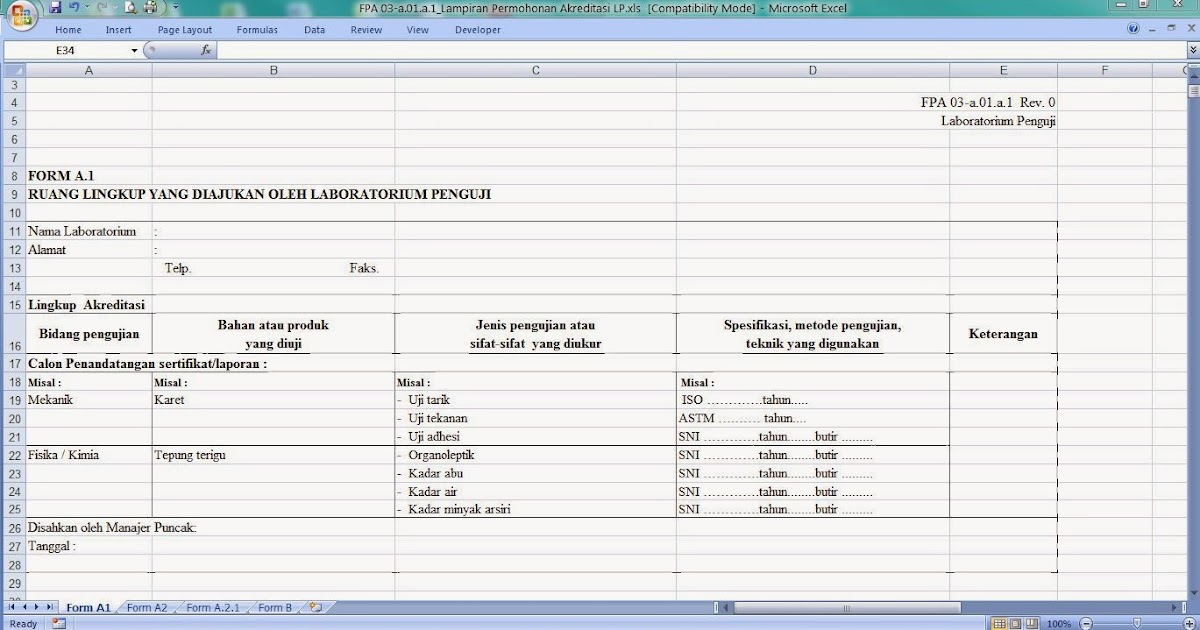Open Print Preview from the Quick Access Toolbar
The image size is (1200, 630).
pyautogui.click(x=131, y=7)
